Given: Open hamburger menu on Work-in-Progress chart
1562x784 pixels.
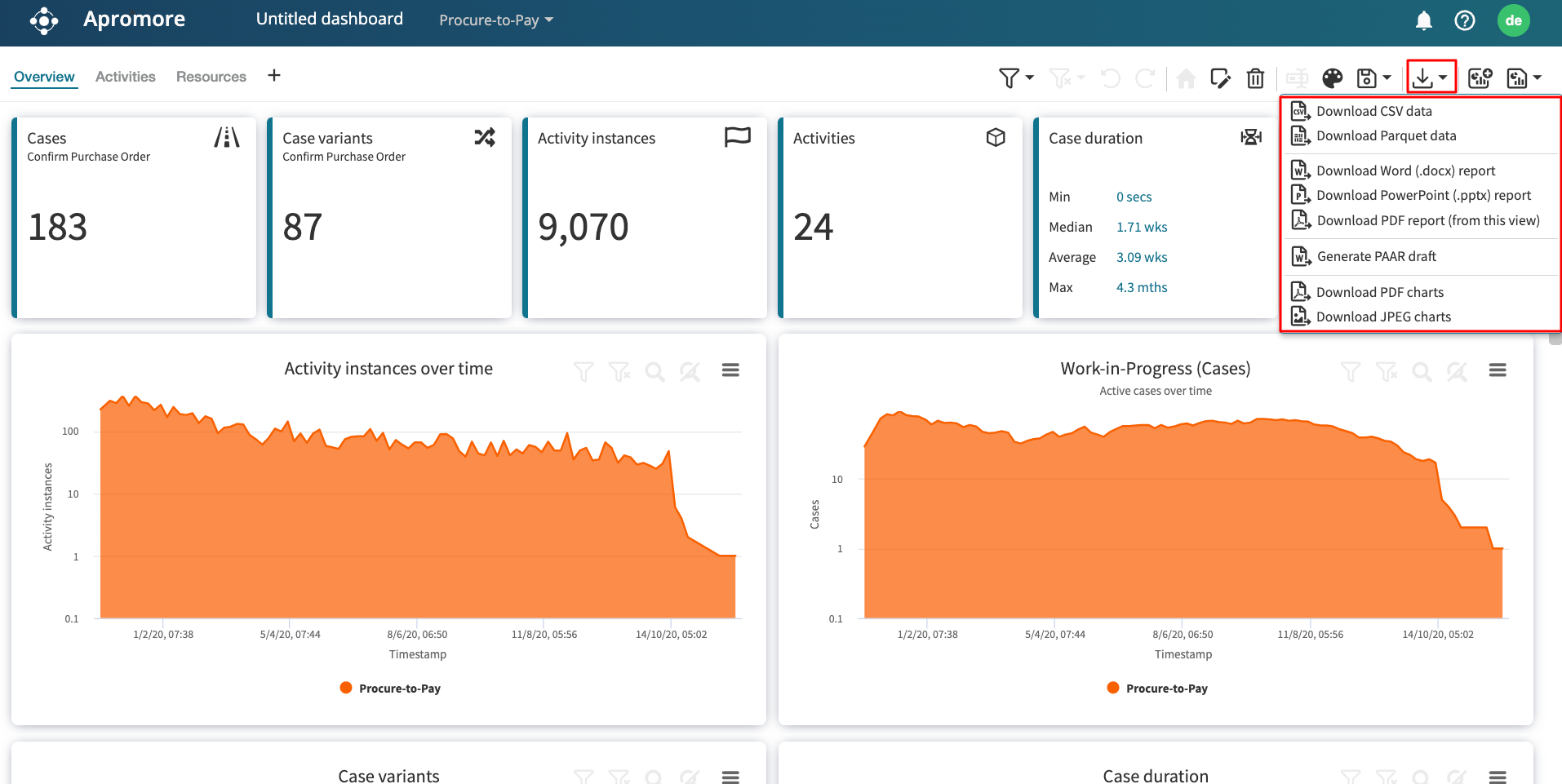Looking at the screenshot, I should point(1498,370).
